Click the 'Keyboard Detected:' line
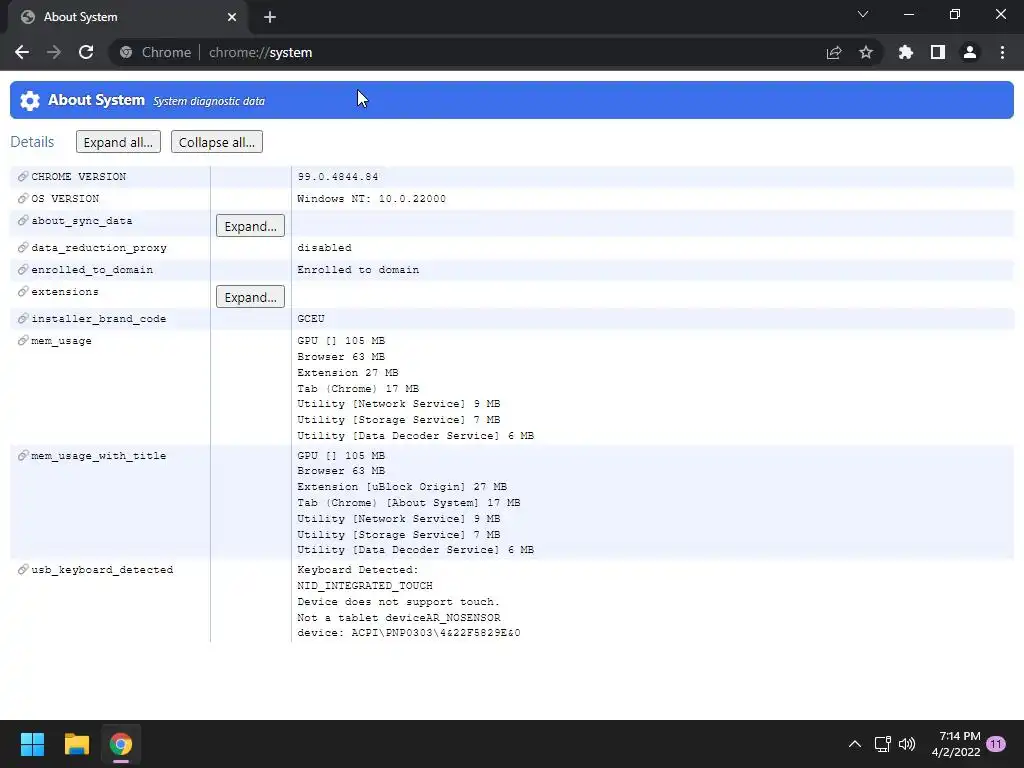 click(358, 569)
